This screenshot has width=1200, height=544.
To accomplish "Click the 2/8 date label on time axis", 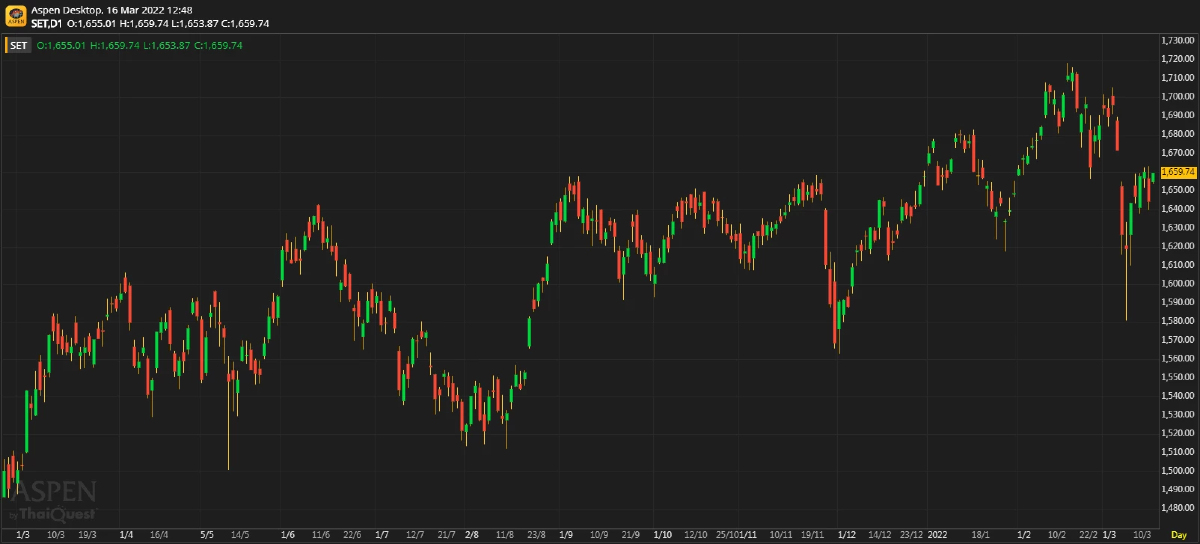I will [x=472, y=535].
